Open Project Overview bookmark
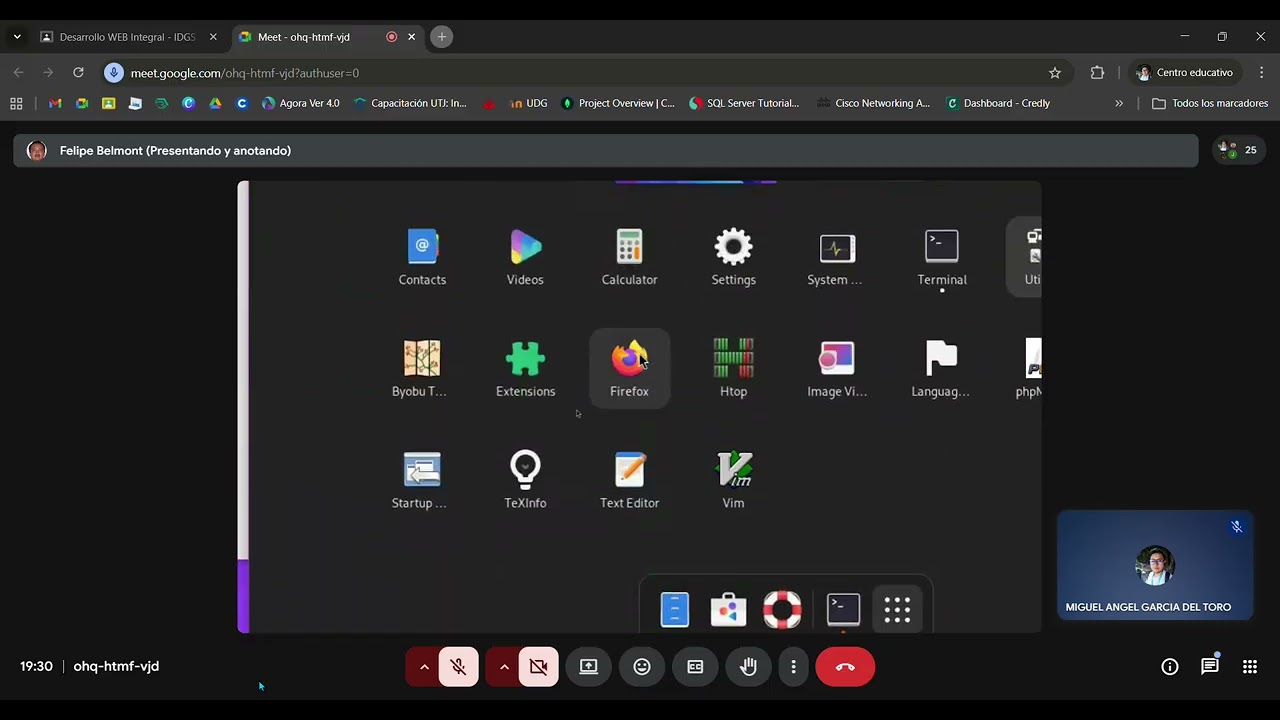This screenshot has height=720, width=1280. tap(617, 103)
